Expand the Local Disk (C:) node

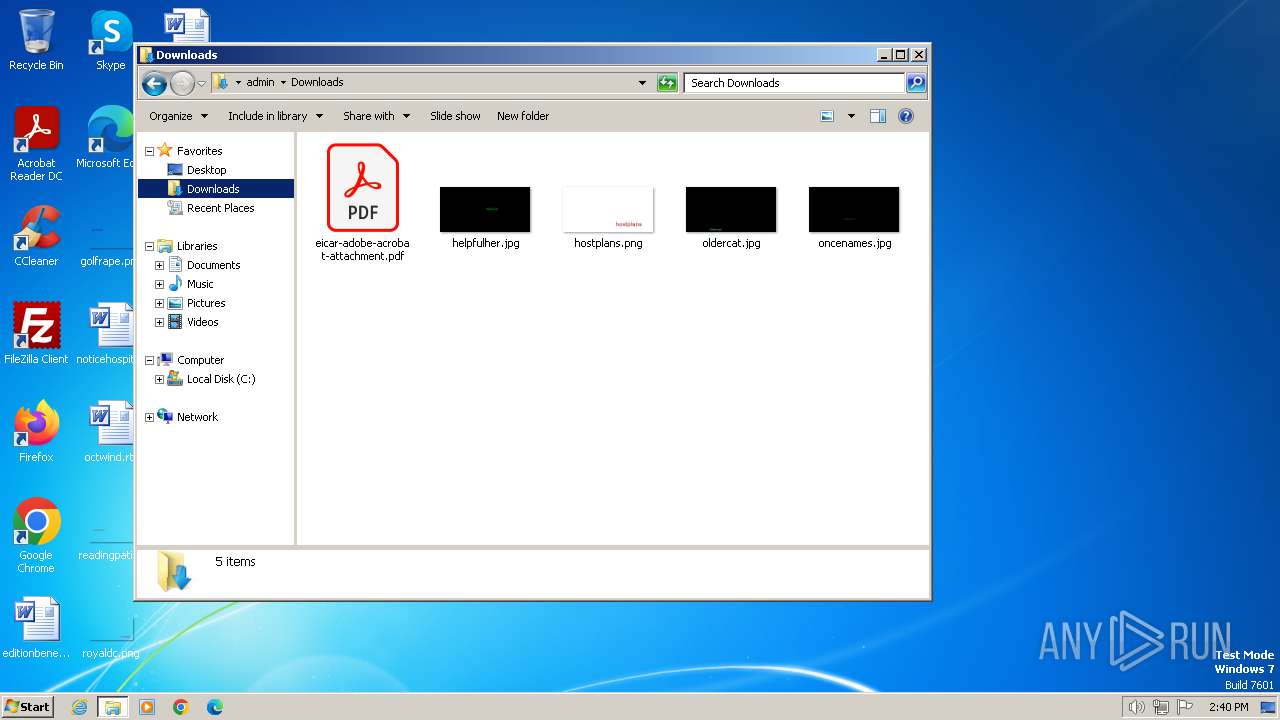click(159, 379)
